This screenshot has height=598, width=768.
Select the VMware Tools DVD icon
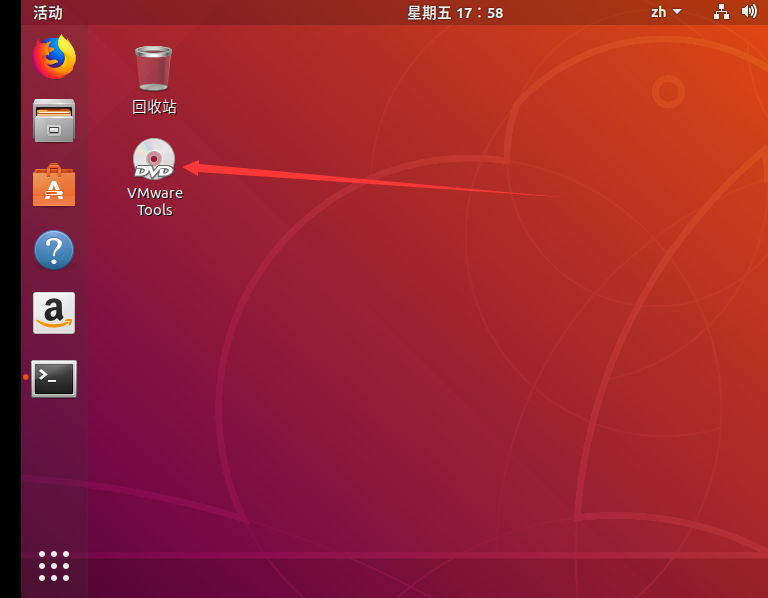(x=154, y=159)
